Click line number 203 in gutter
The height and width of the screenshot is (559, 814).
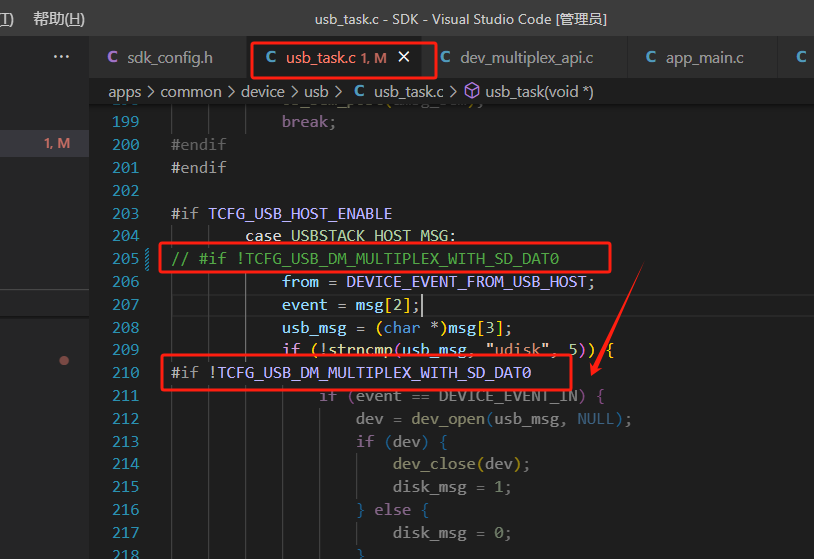126,213
